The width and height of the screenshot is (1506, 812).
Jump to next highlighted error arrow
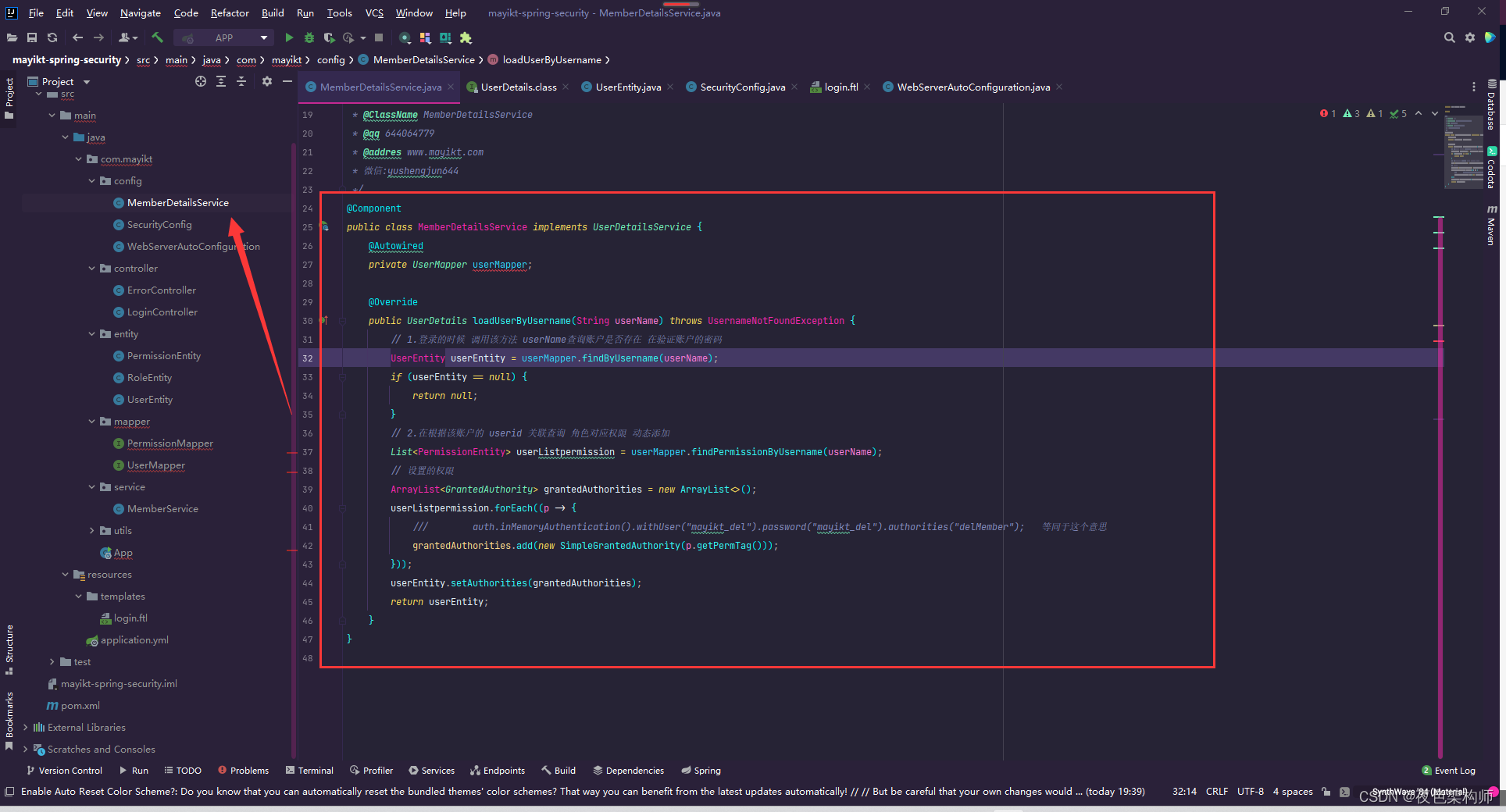tap(1435, 113)
